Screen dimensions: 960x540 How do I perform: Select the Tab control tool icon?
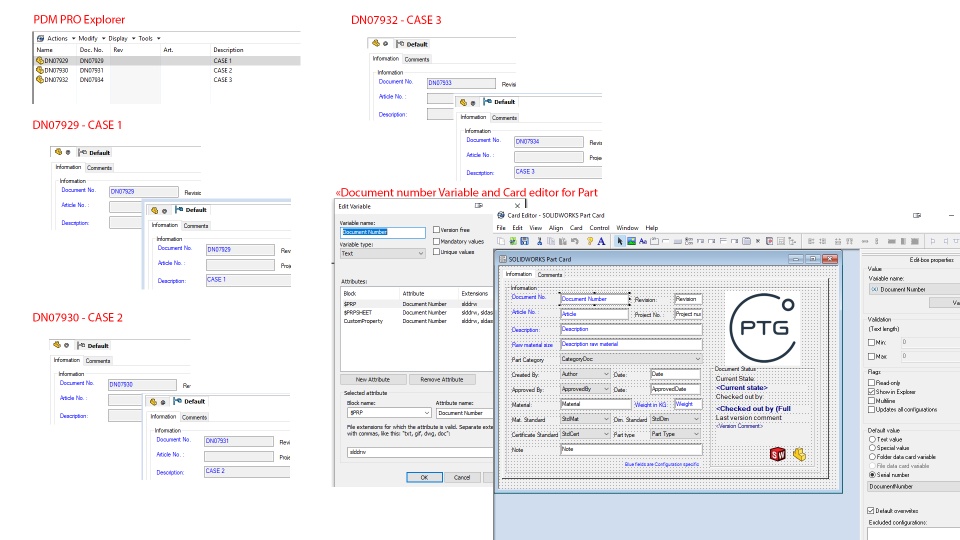tap(654, 241)
